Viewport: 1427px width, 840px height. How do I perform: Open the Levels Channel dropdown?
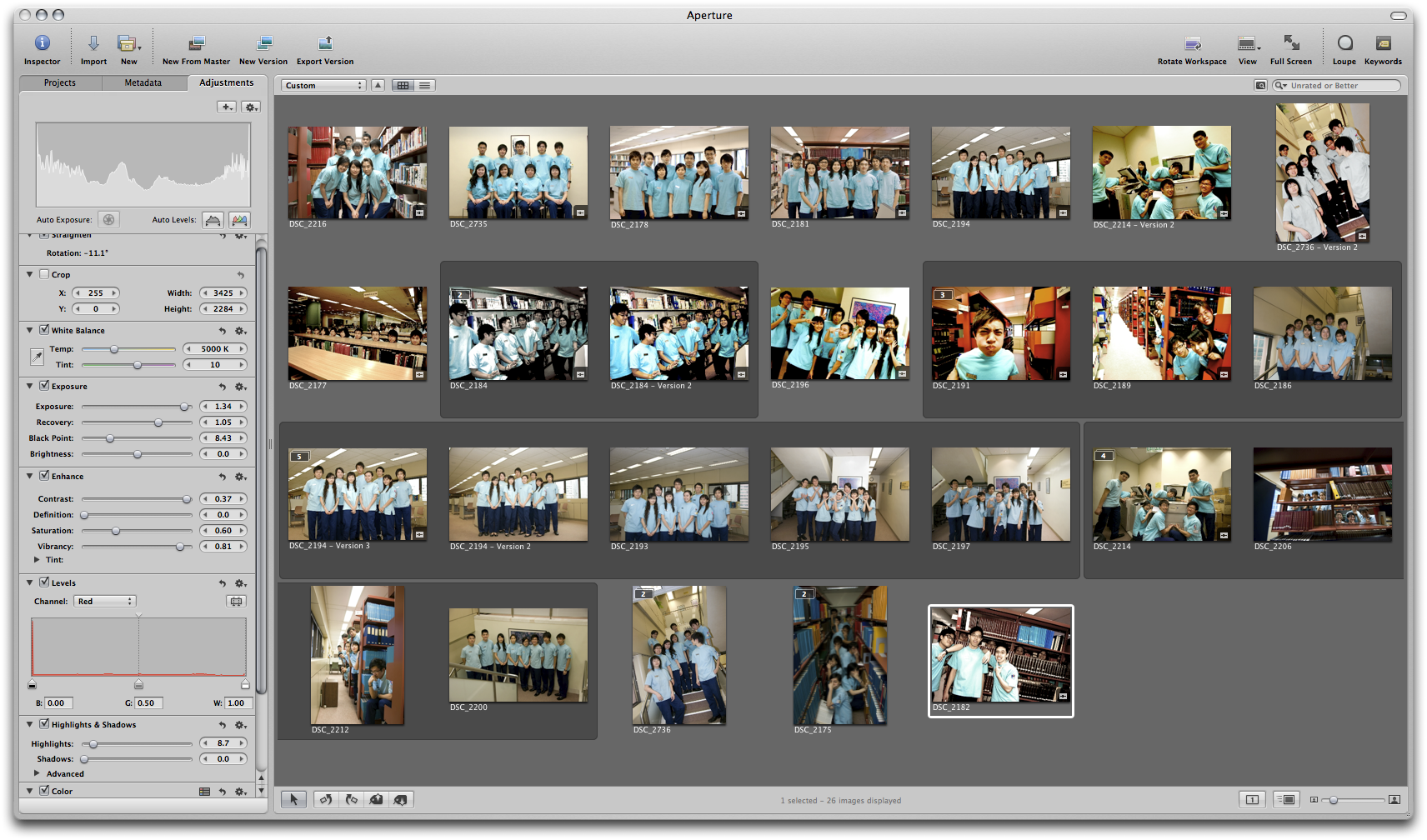pos(105,601)
